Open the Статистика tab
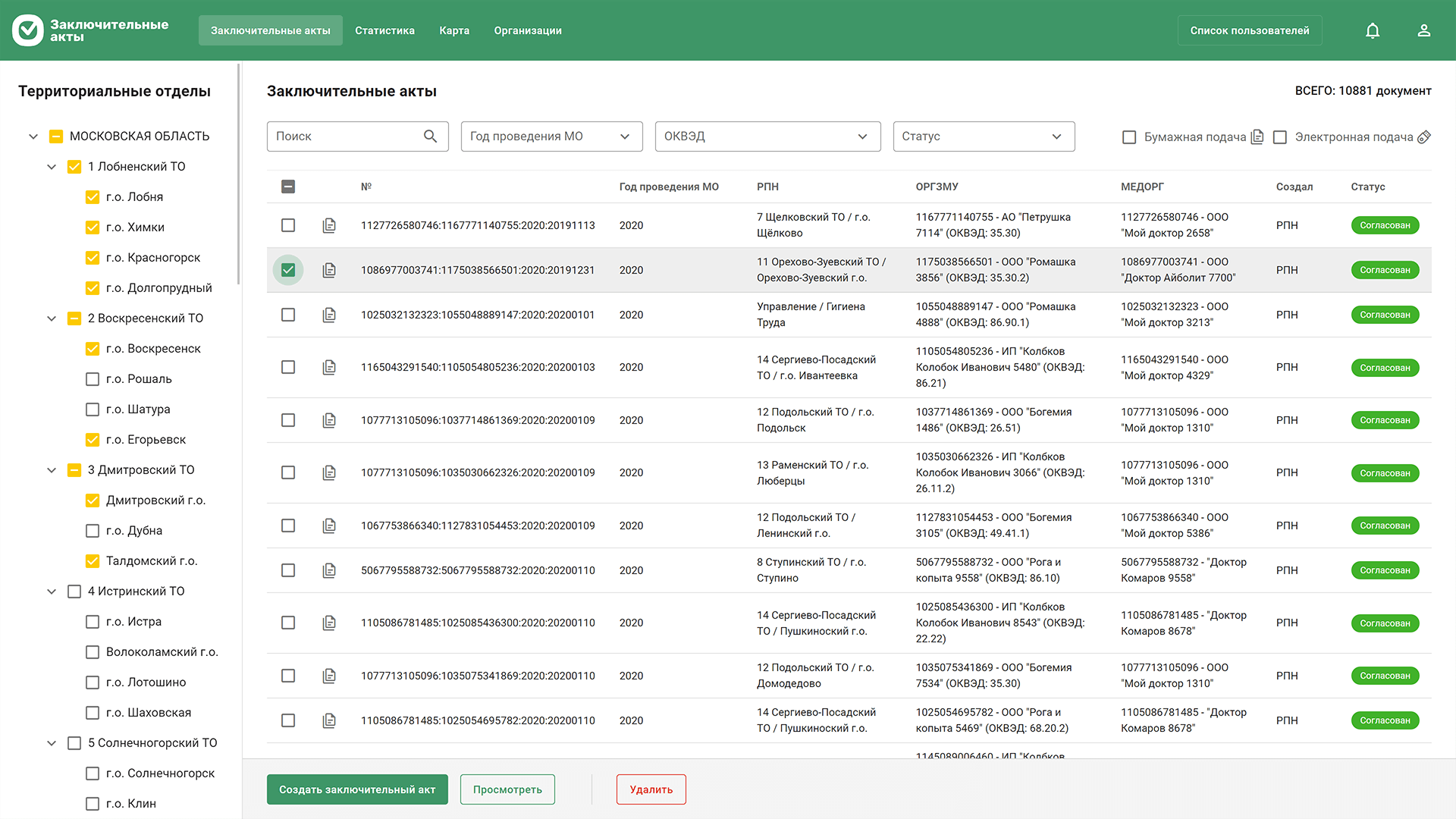The width and height of the screenshot is (1456, 819). click(385, 30)
